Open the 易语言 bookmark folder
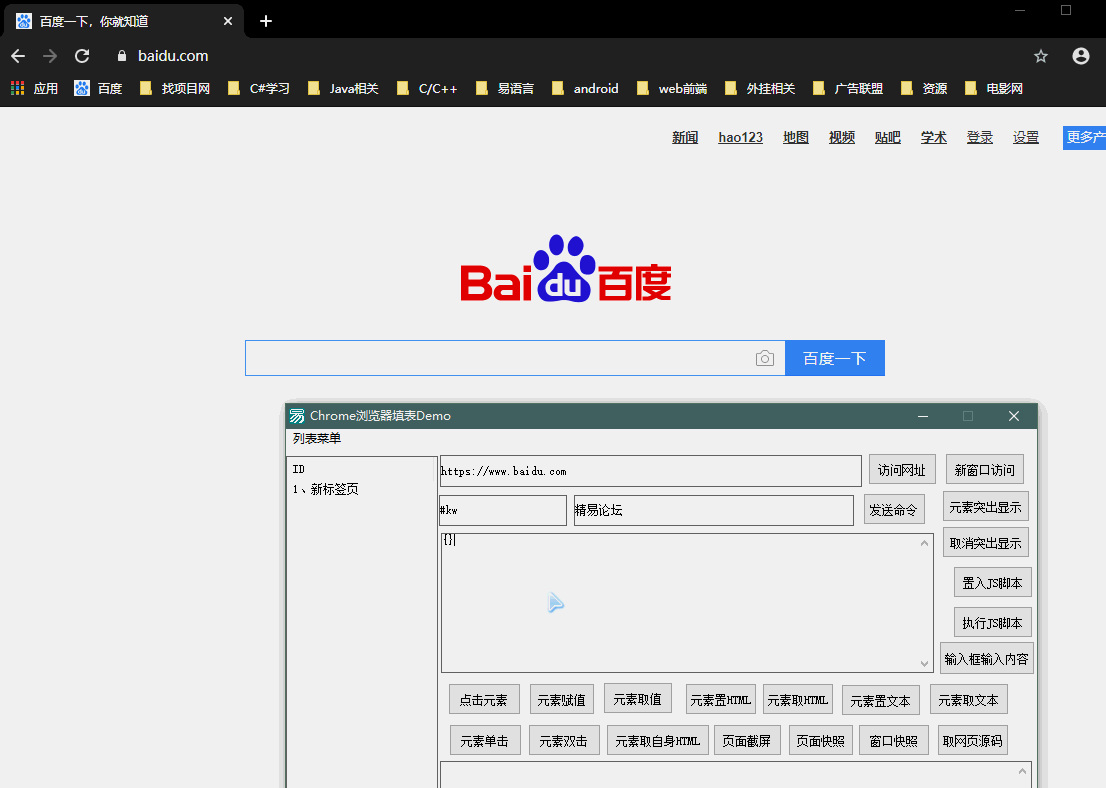This screenshot has width=1106, height=788. 505,88
